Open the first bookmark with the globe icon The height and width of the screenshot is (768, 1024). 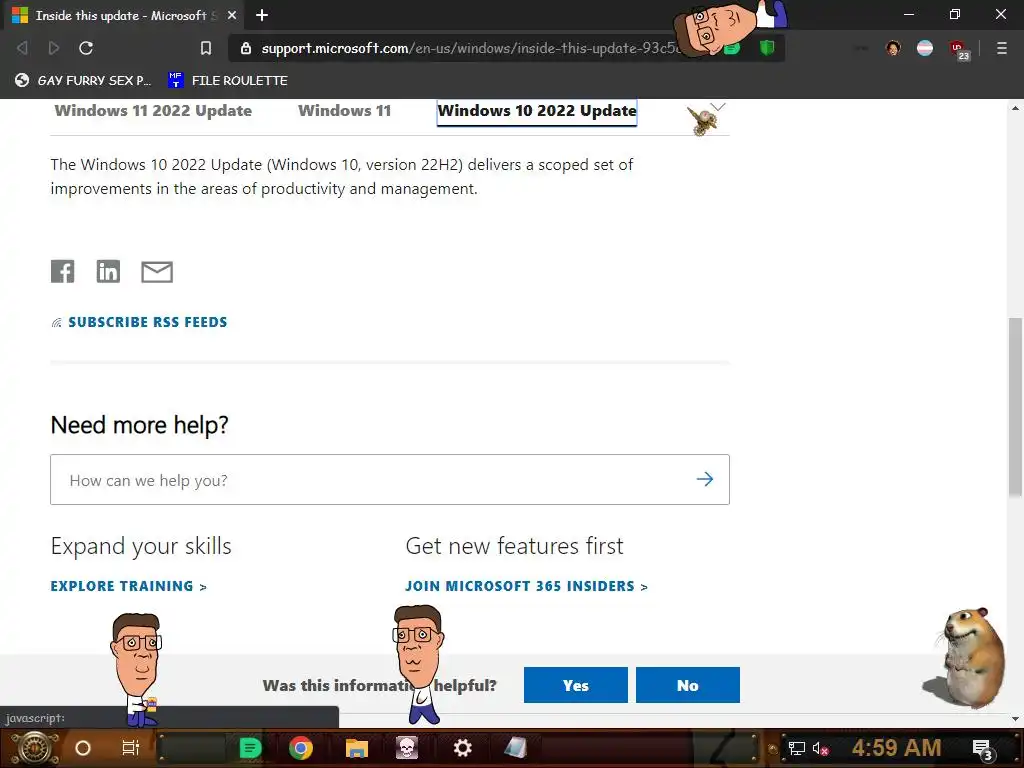click(83, 80)
